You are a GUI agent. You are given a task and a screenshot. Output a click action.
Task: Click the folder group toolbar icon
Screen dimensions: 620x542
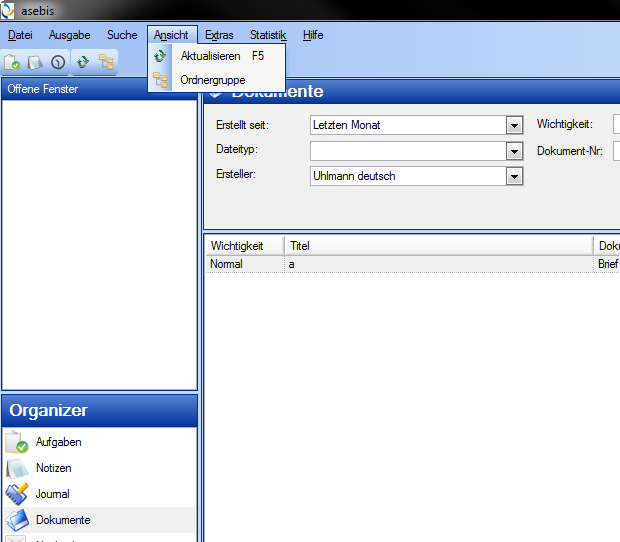(x=106, y=62)
